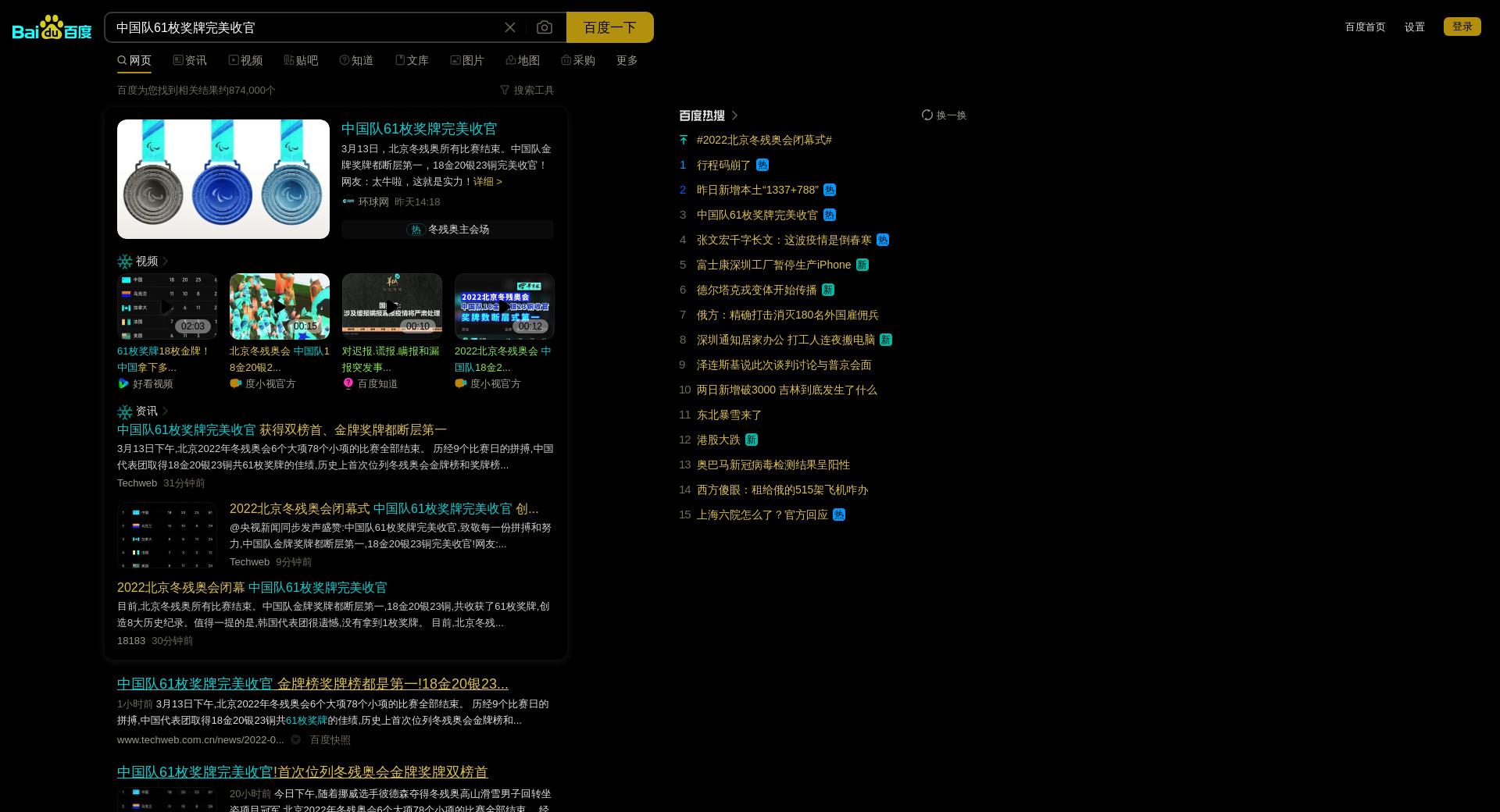Open the 贴吧 tab

click(x=301, y=60)
